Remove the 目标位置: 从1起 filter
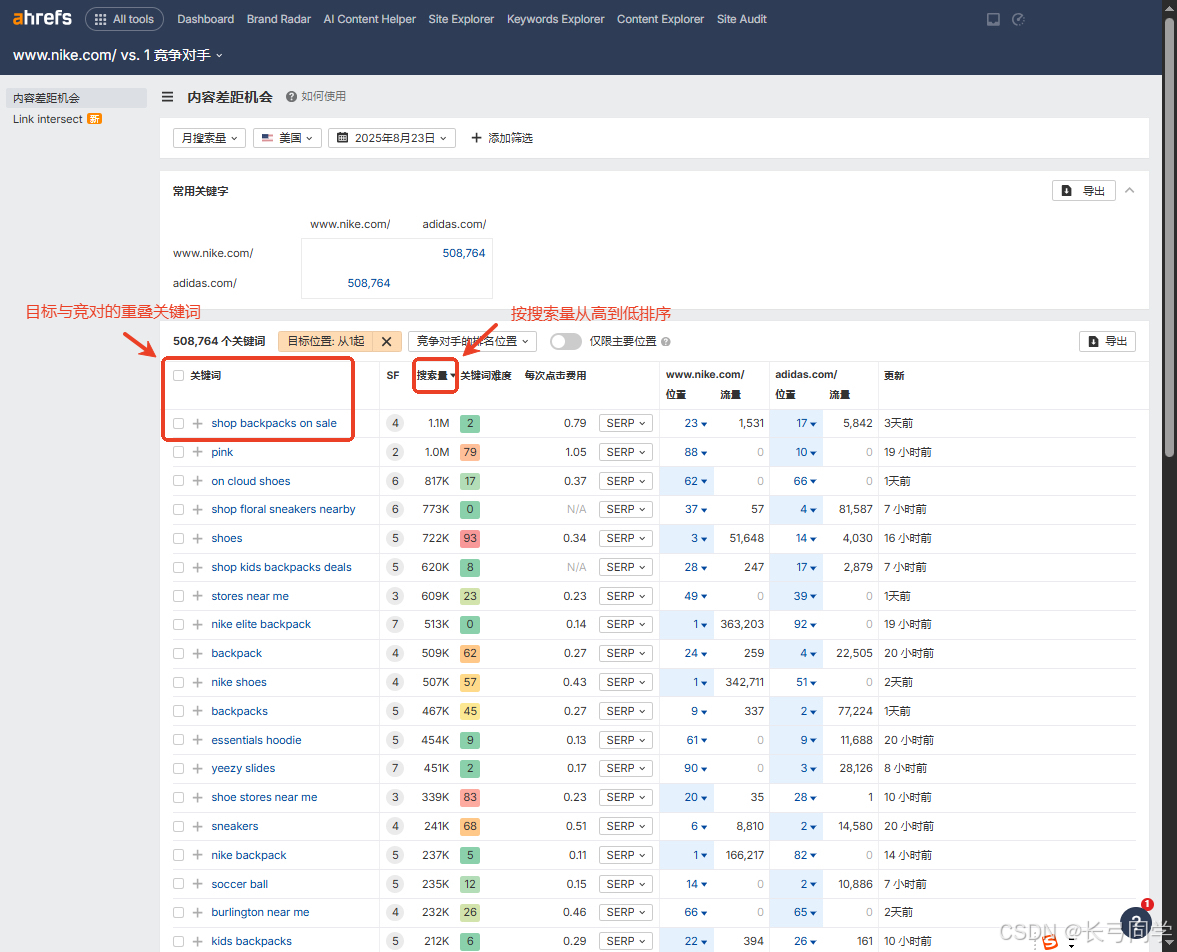Screen dimensions: 1177x952 [387, 342]
